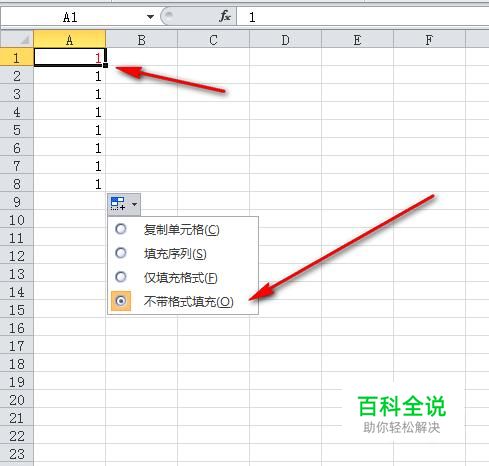Click the fx insert function icon
The width and height of the screenshot is (489, 466).
click(225, 16)
